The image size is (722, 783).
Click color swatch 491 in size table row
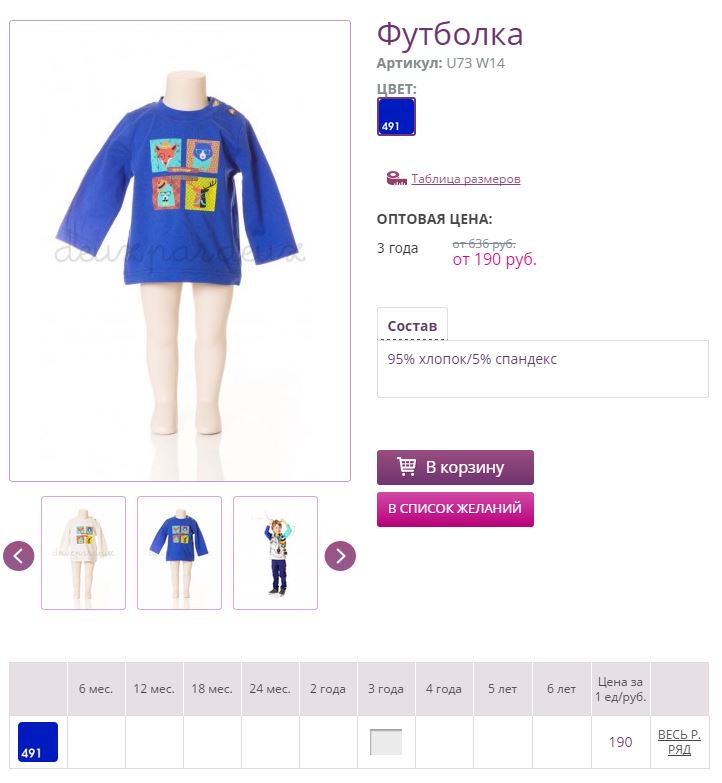pyautogui.click(x=38, y=742)
